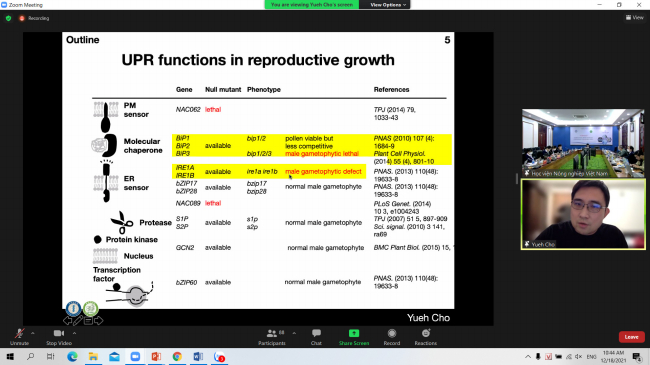
Task: Click the 'Protein kinase' label
Action: point(131,240)
